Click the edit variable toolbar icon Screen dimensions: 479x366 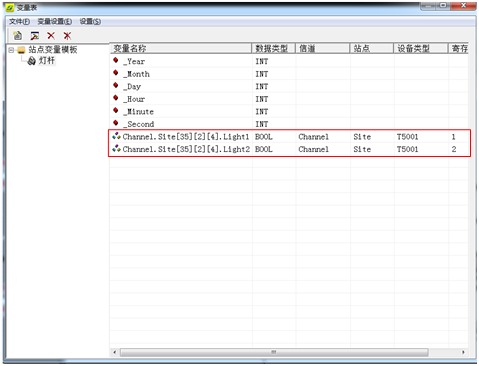point(34,35)
